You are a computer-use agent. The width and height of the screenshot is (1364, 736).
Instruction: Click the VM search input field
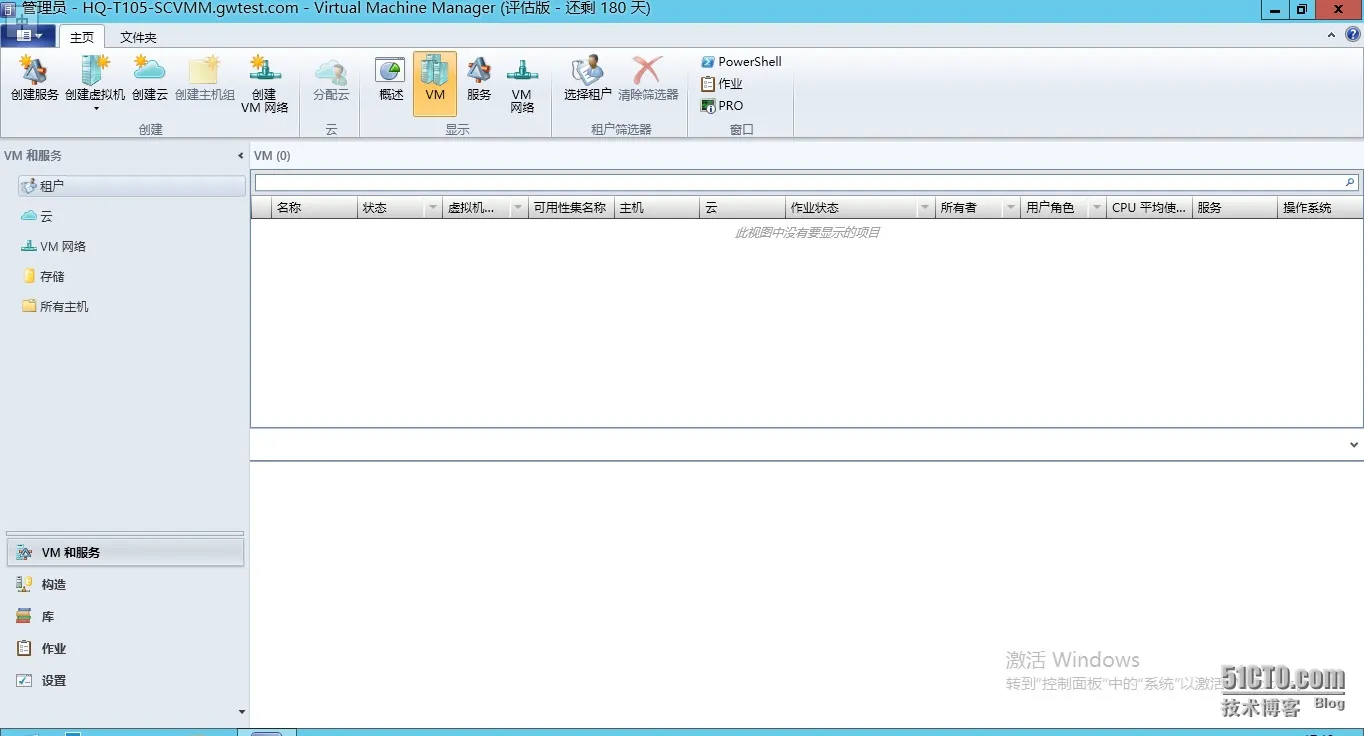(799, 183)
